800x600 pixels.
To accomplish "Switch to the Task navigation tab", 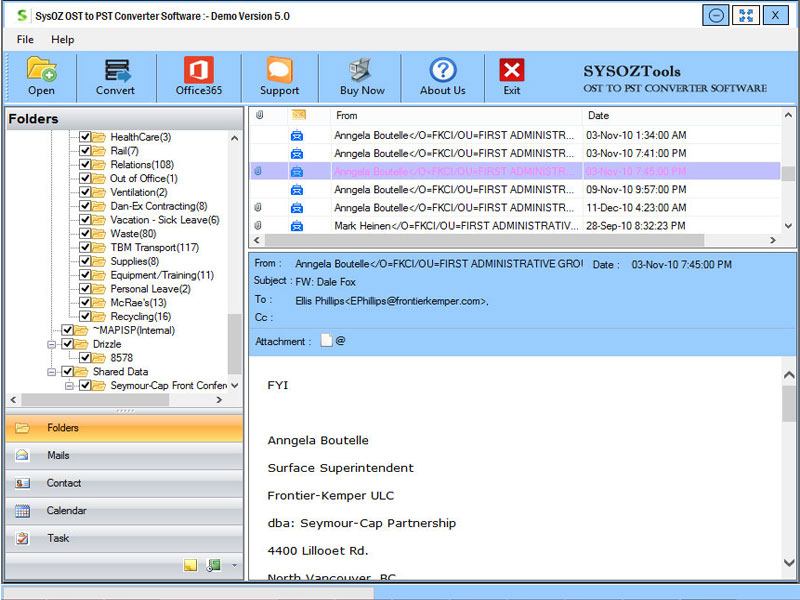I will (124, 538).
